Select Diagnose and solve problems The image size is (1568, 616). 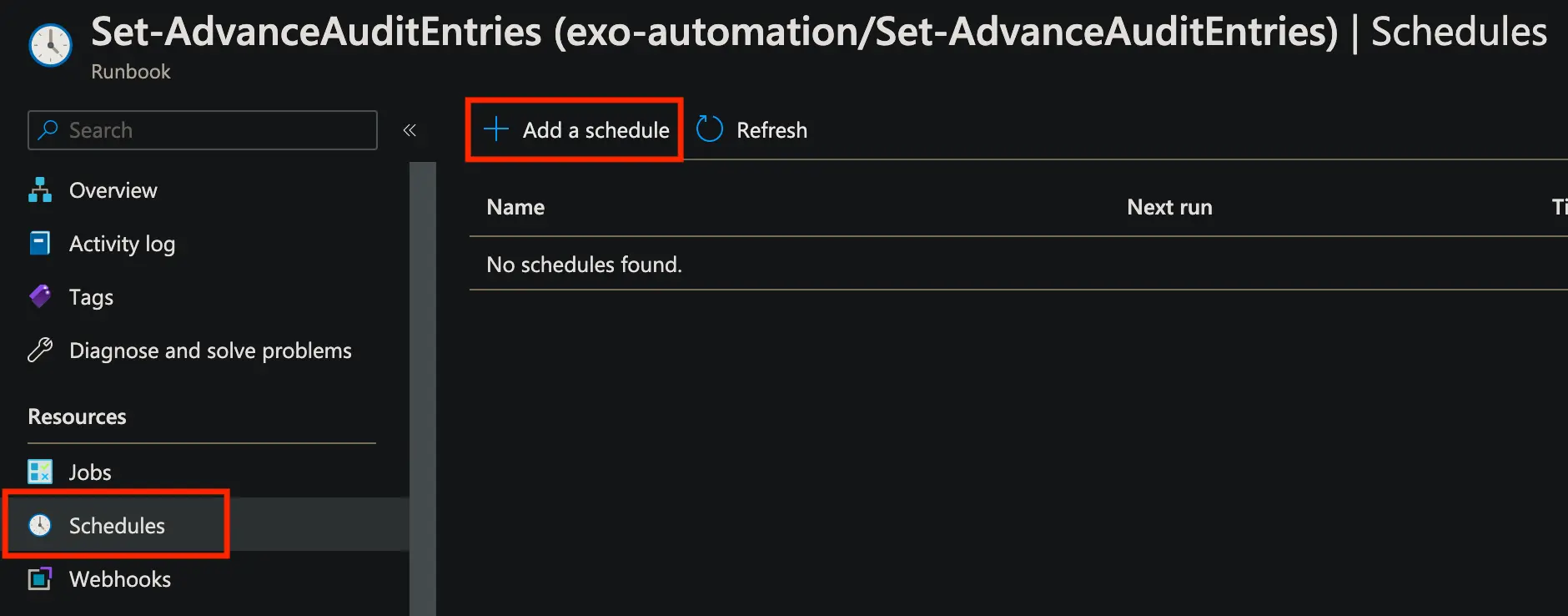pyautogui.click(x=210, y=351)
